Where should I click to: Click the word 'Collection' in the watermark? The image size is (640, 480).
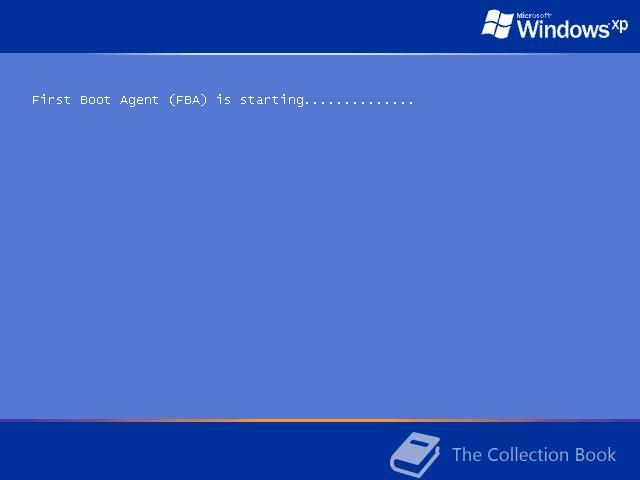click(x=528, y=455)
